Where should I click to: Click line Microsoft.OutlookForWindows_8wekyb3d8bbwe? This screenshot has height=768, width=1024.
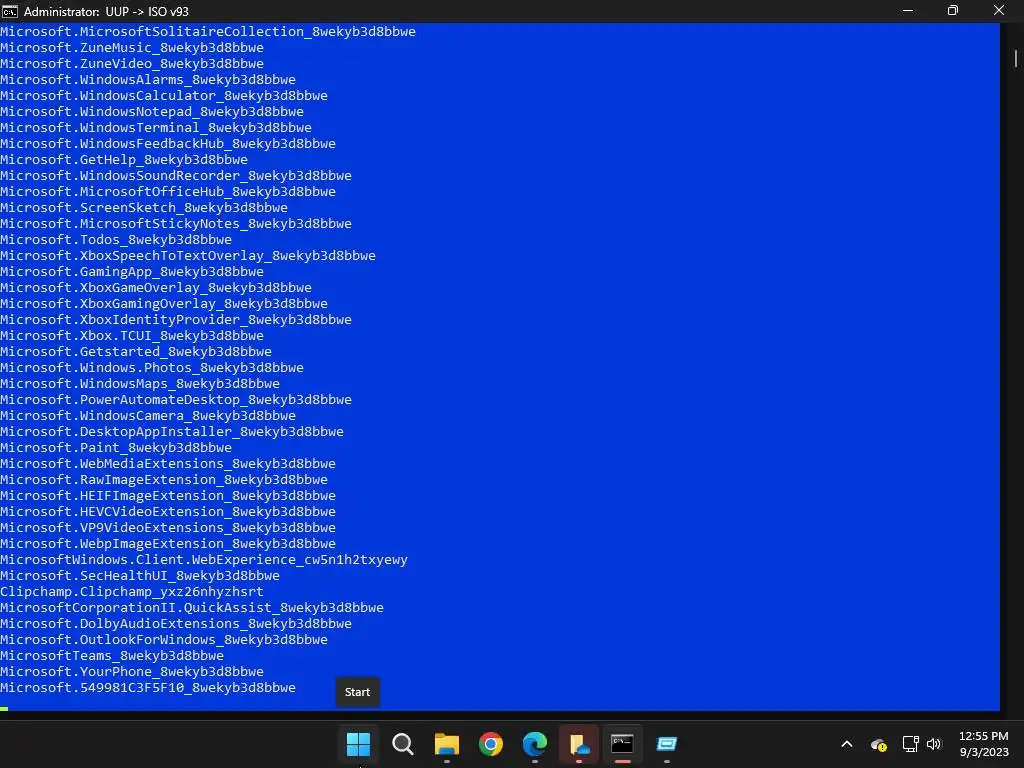164,639
